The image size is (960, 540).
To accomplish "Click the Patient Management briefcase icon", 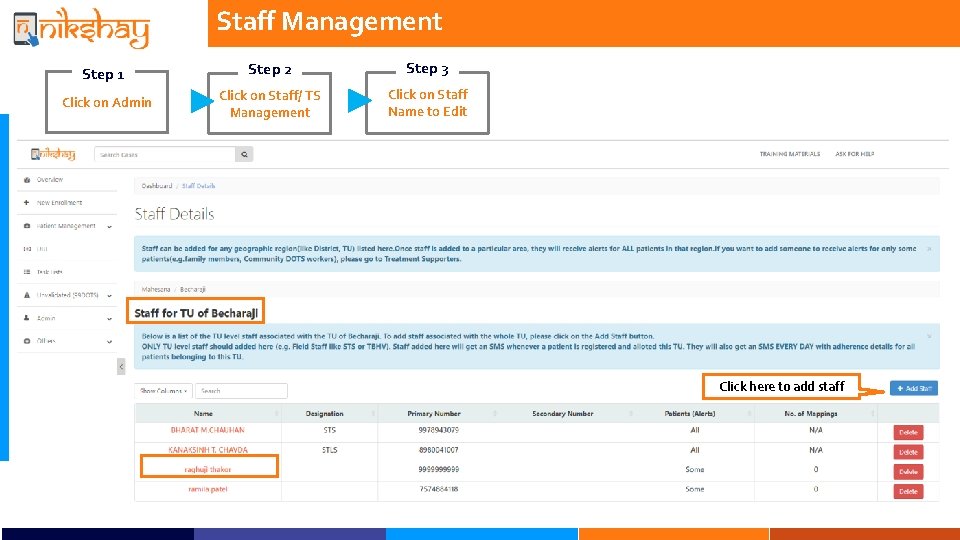I will pyautogui.click(x=26, y=226).
